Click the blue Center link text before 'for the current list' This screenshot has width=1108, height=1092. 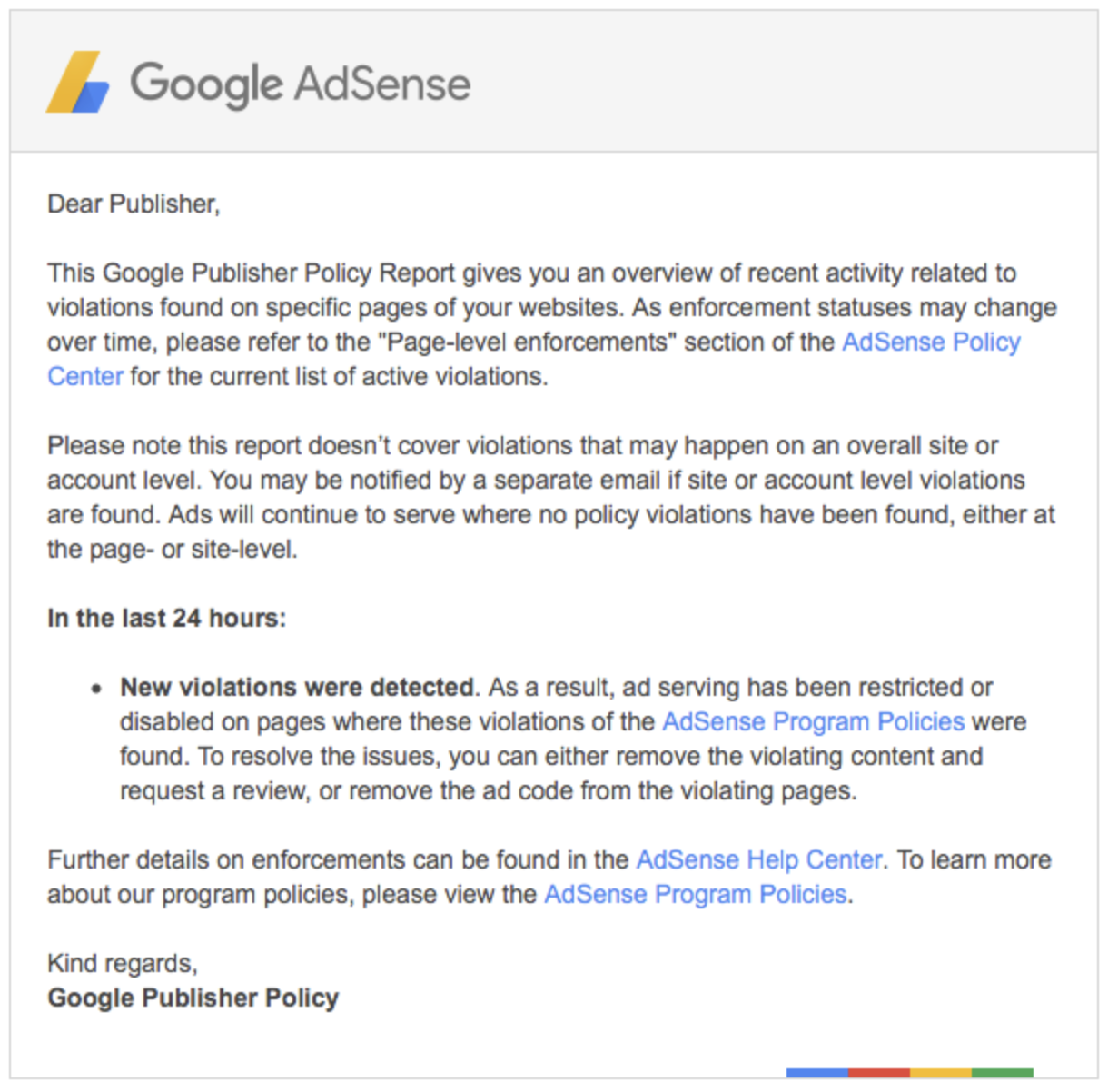pyautogui.click(x=85, y=376)
